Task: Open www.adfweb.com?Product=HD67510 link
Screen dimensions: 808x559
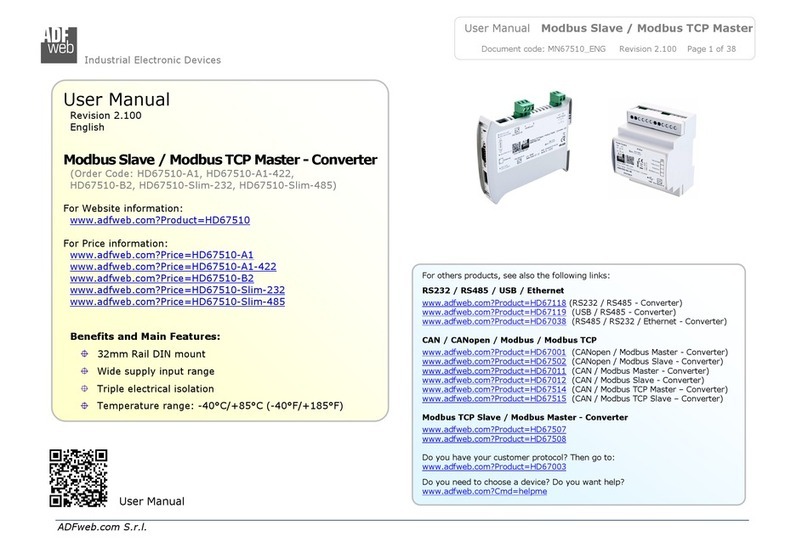Action: tap(160, 220)
